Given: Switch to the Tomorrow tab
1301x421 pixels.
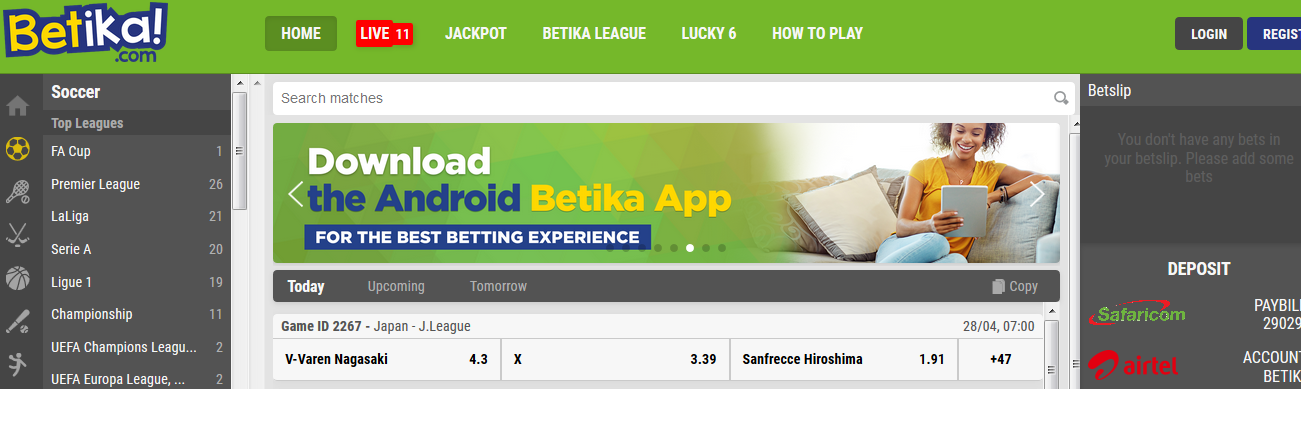Looking at the screenshot, I should [498, 286].
